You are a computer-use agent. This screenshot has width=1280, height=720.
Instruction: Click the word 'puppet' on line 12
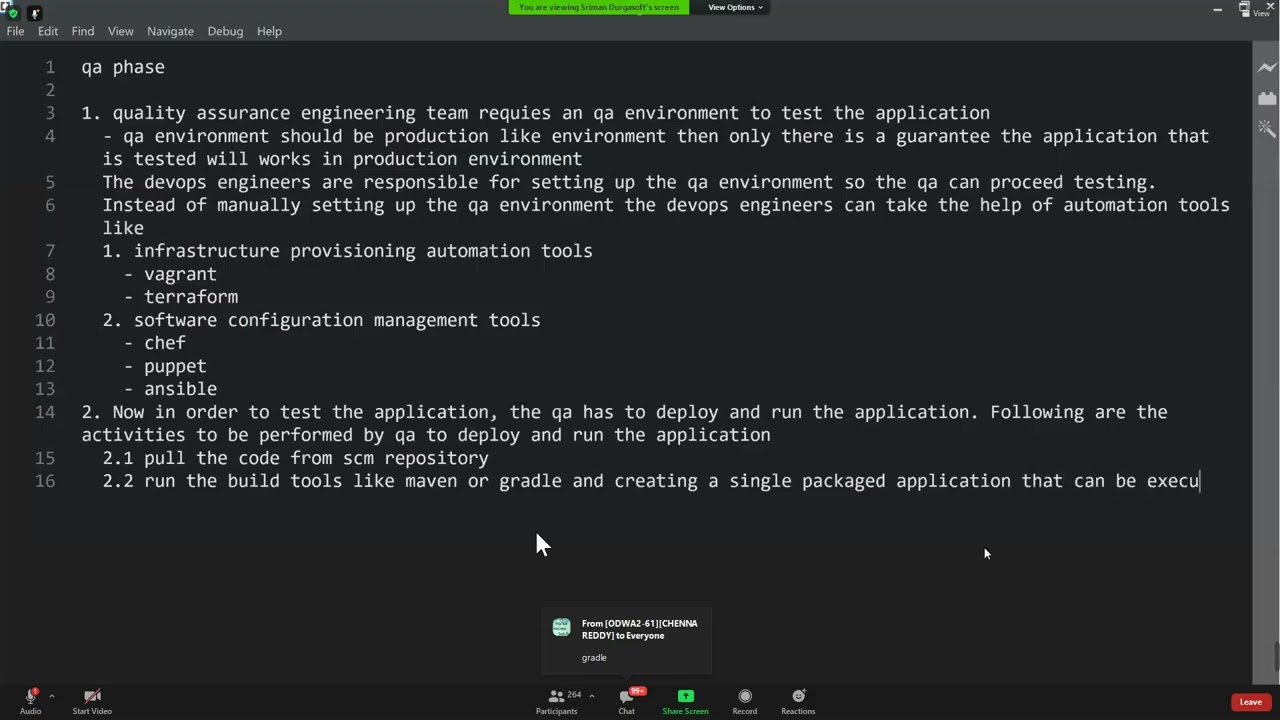[x=175, y=366]
